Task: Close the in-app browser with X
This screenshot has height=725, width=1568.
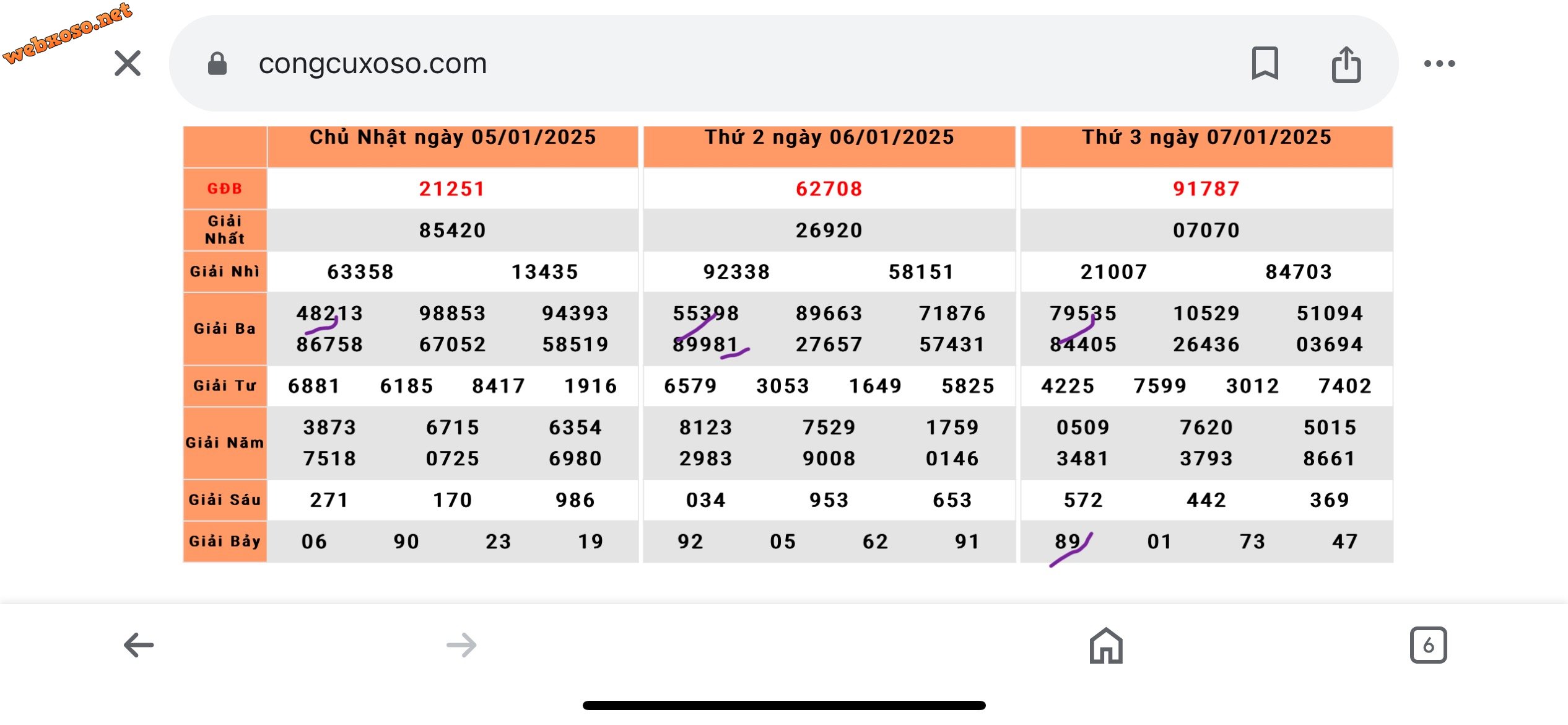Action: point(128,63)
